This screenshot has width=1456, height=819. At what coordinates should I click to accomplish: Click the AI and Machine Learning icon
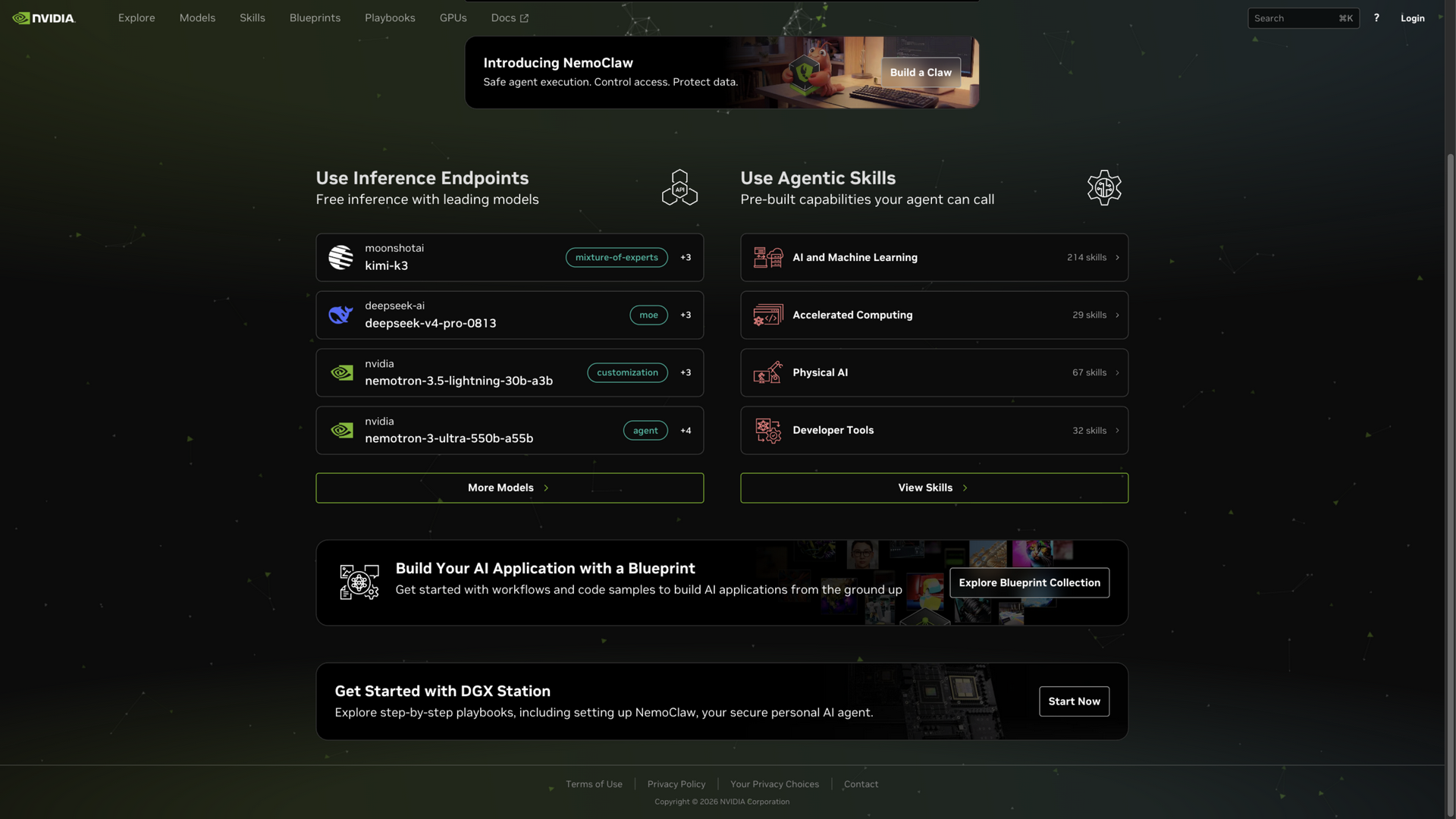coord(767,258)
